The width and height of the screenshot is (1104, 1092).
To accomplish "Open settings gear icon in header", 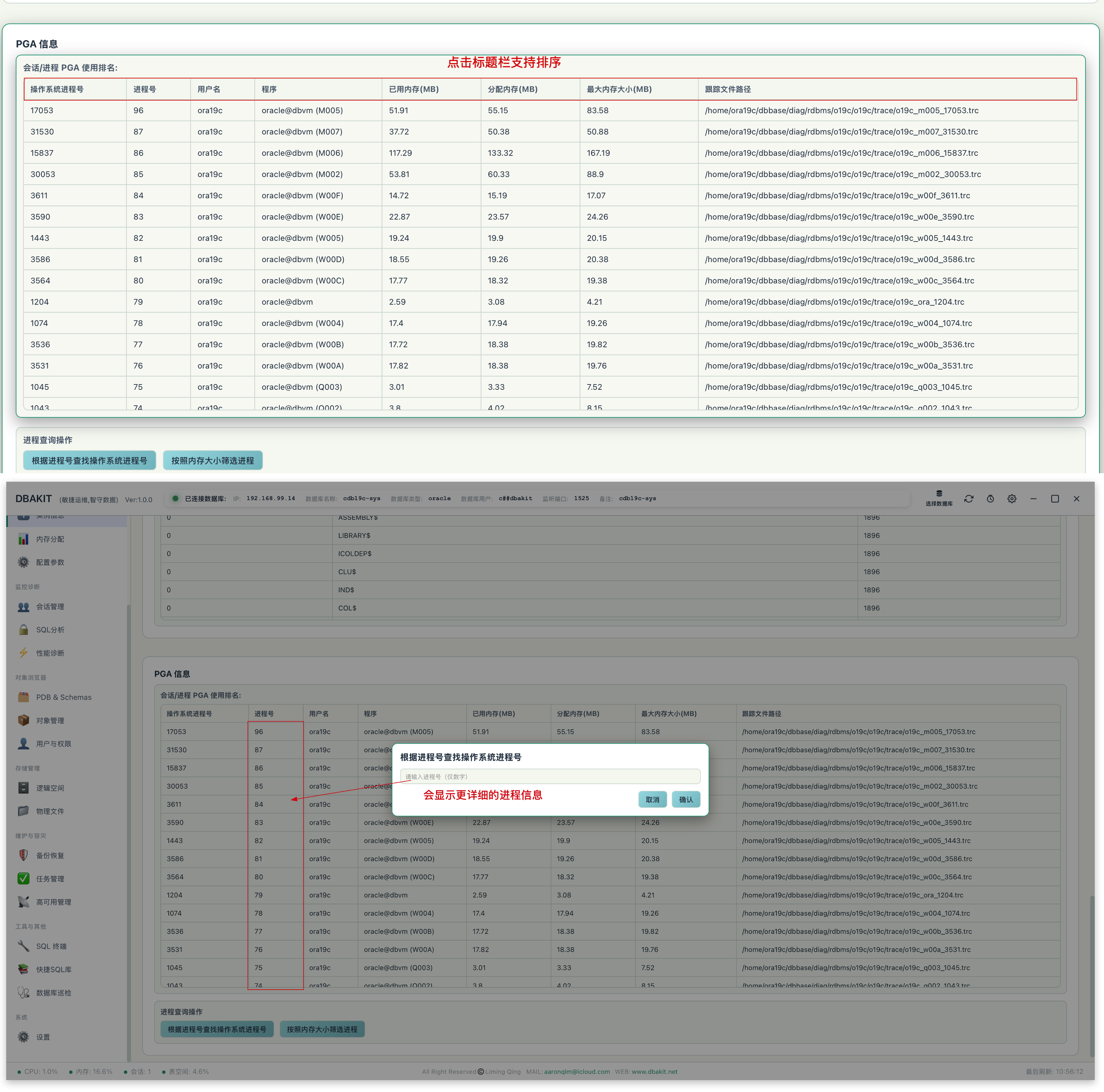I will pos(1012,499).
